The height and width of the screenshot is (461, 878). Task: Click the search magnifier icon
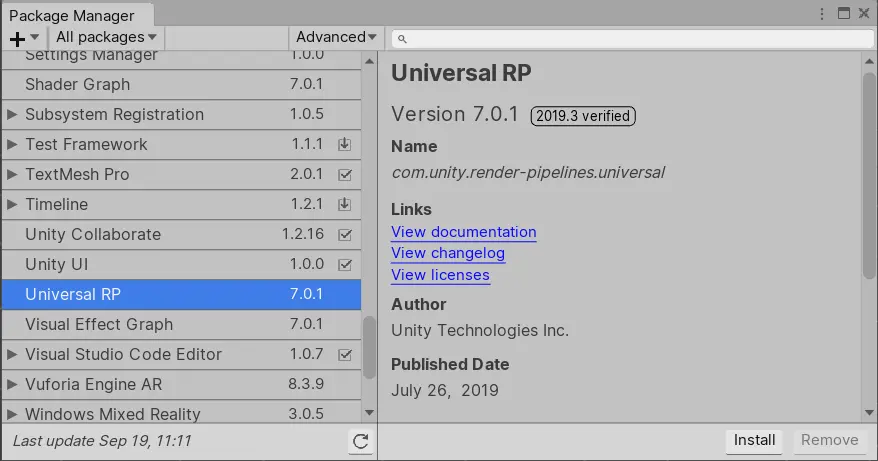401,39
